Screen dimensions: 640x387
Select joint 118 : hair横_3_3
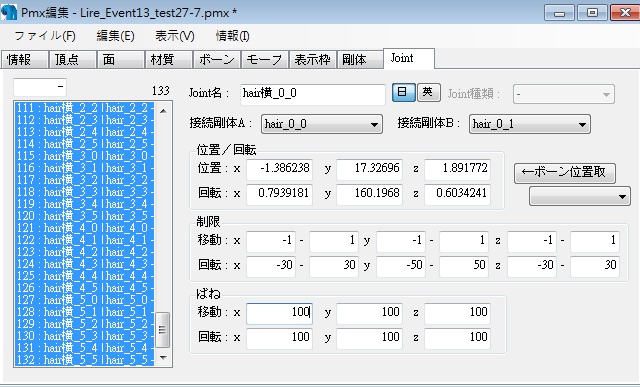85,192
